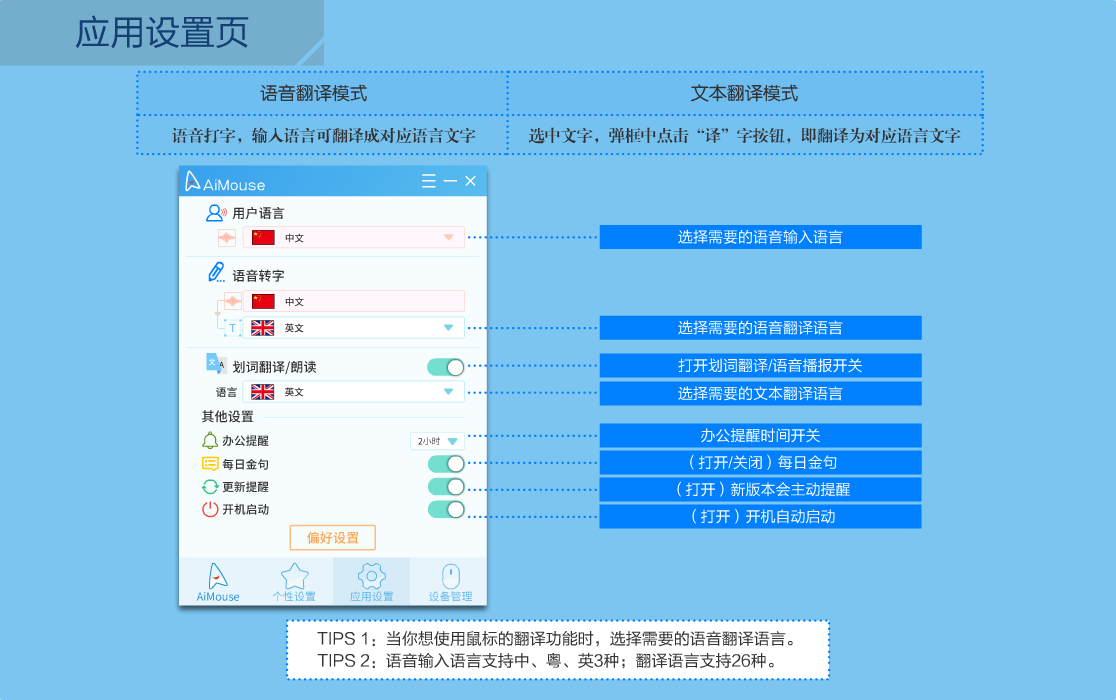Click the （打开/关闭）每日金句 label
1116x700 pixels.
pos(760,462)
